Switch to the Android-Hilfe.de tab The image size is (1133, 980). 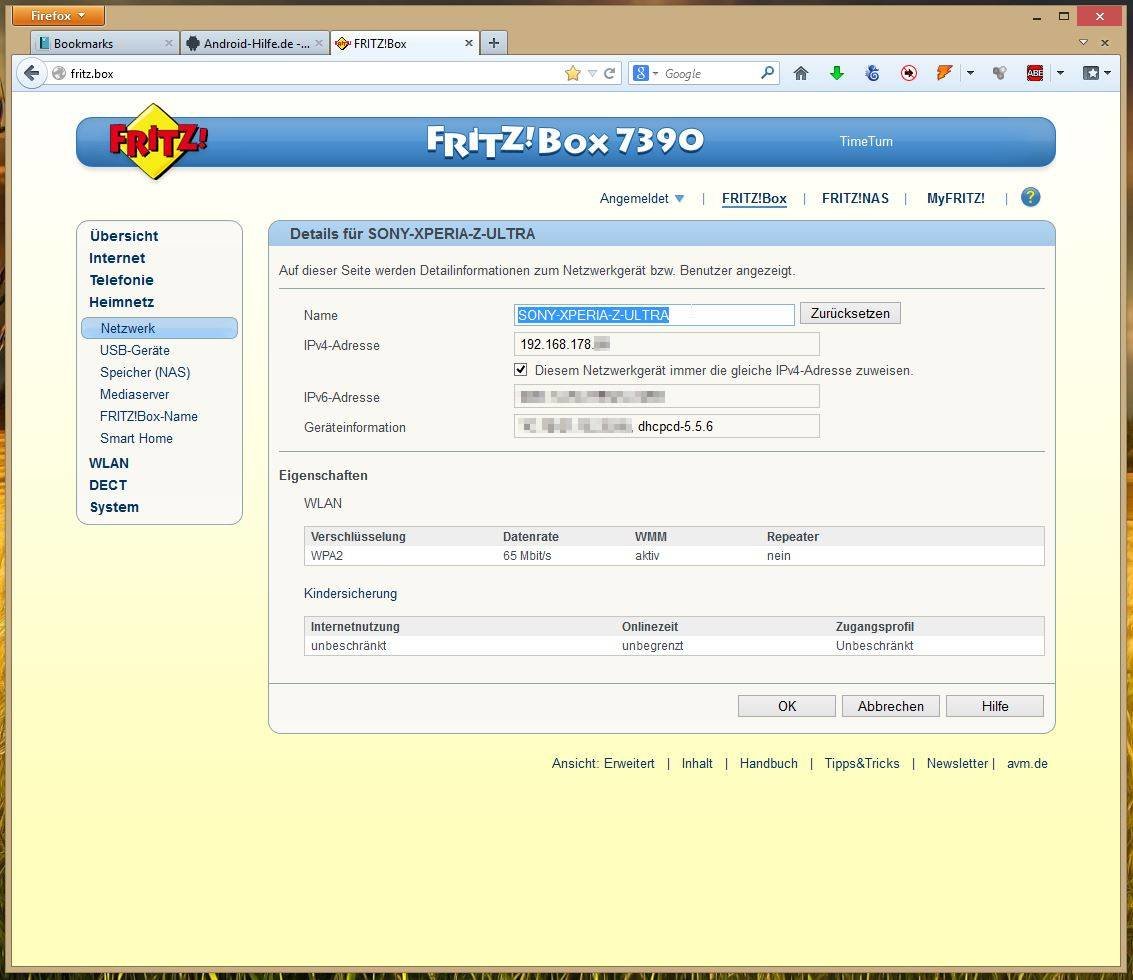(x=254, y=43)
